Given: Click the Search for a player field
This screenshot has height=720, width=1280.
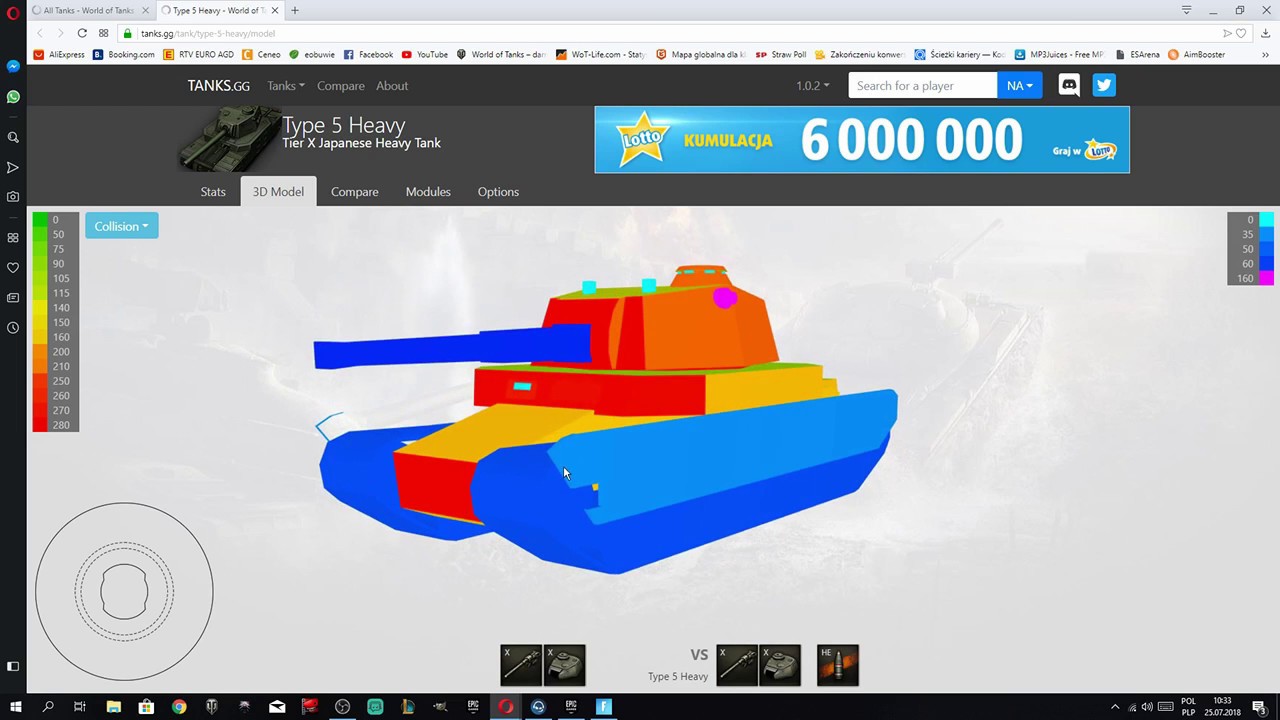Looking at the screenshot, I should tap(923, 85).
